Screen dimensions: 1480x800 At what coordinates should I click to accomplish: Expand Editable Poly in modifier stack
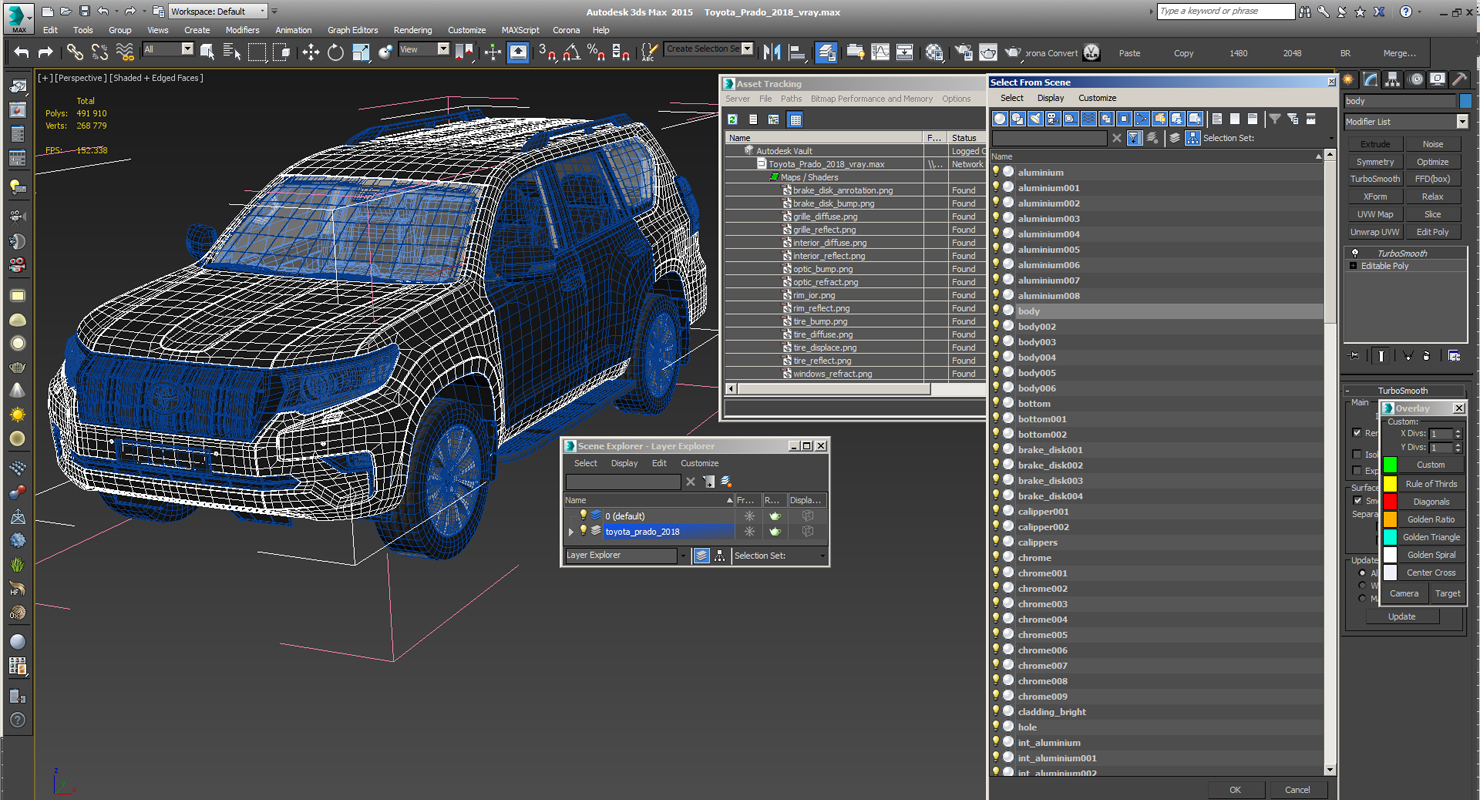coord(1353,266)
